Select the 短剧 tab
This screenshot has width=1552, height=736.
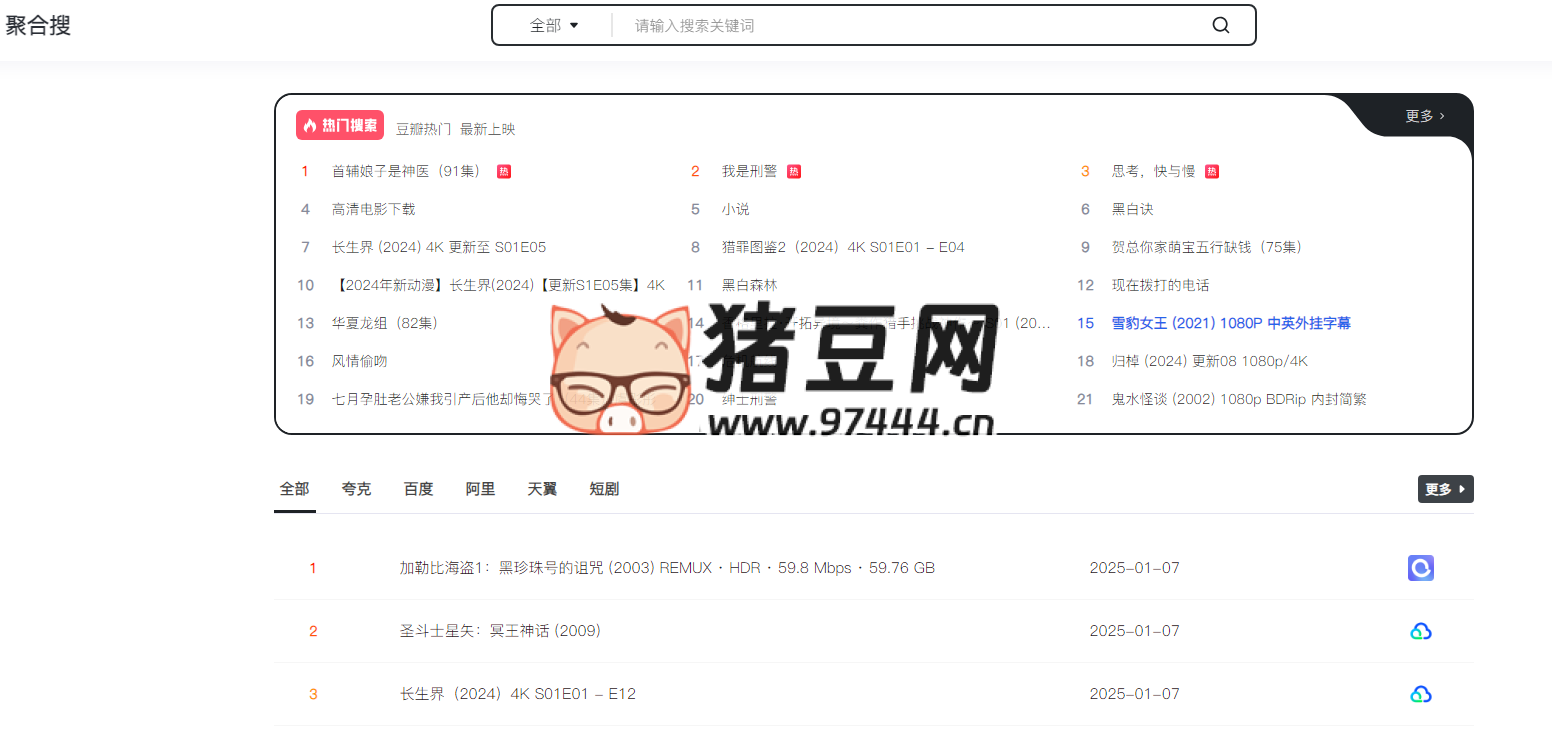click(604, 489)
